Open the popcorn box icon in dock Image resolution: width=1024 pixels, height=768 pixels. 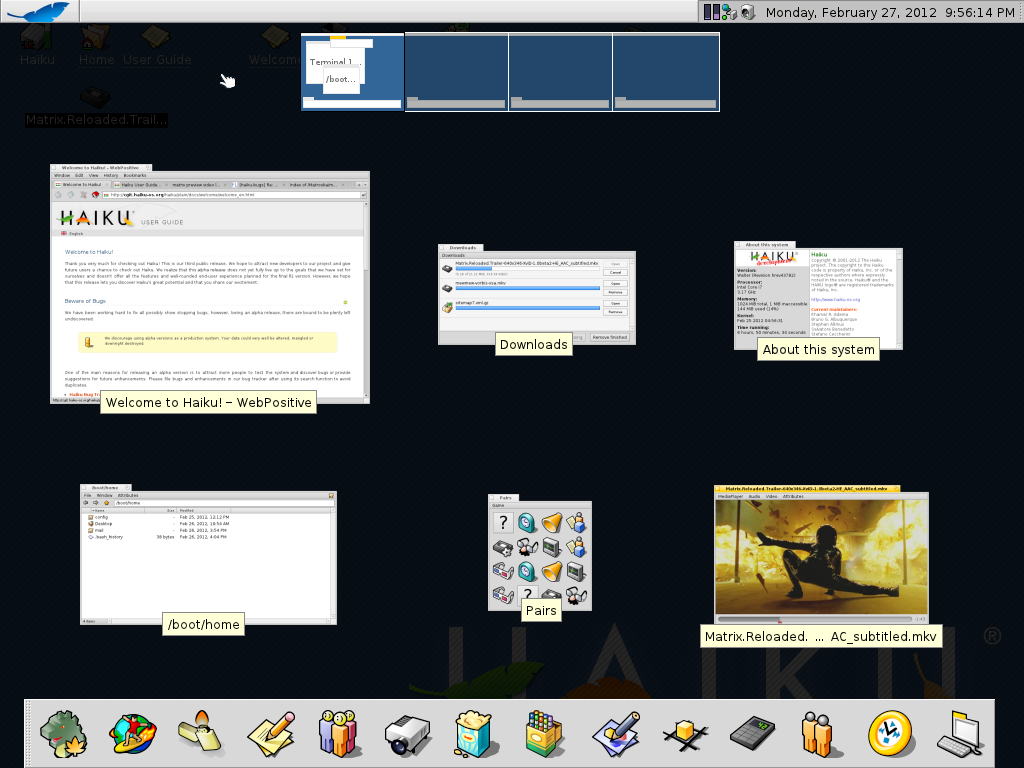pyautogui.click(x=476, y=733)
